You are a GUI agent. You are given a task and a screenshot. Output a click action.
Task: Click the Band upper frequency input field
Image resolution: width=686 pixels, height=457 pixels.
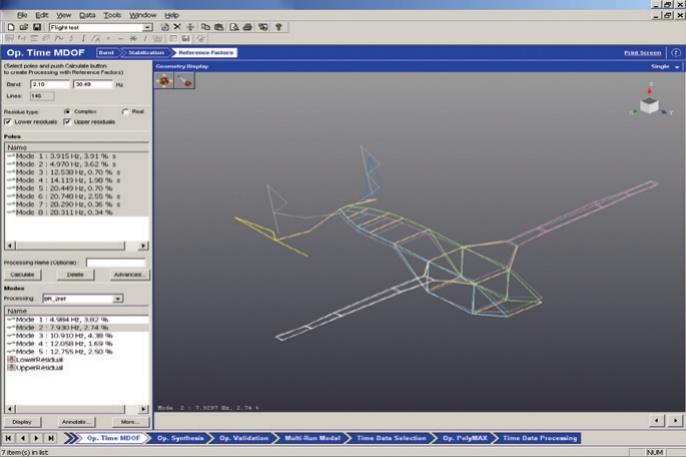93,84
